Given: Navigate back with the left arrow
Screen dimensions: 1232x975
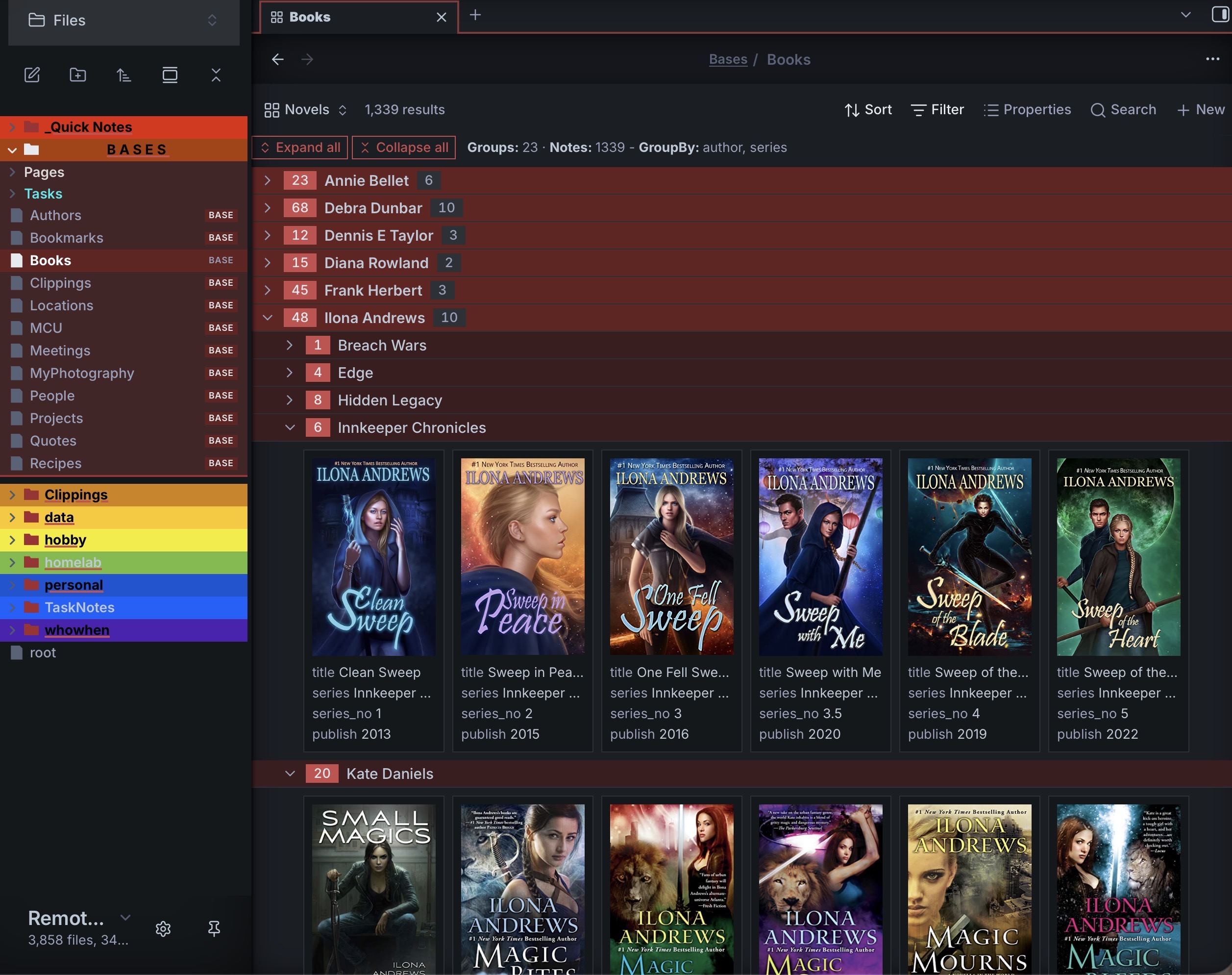Looking at the screenshot, I should click(x=278, y=59).
